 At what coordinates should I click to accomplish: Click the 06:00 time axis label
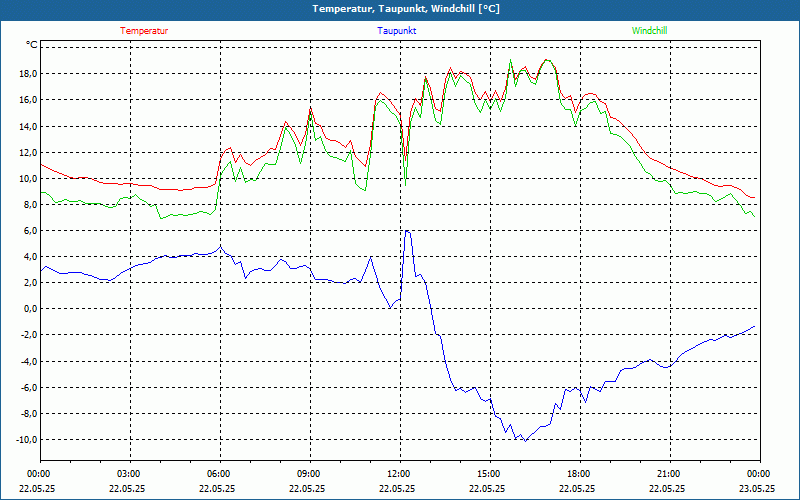pos(220,474)
